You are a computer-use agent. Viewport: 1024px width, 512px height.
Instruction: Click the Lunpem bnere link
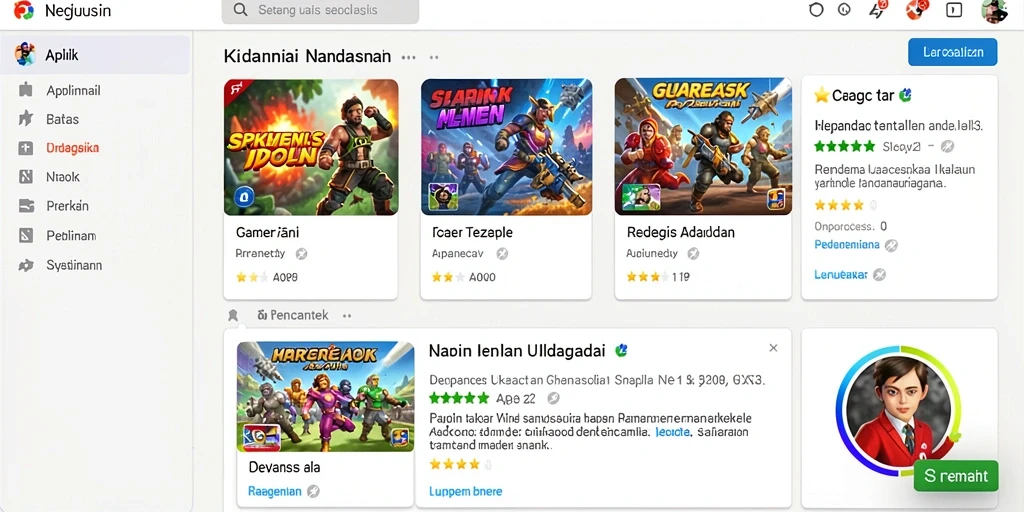tap(466, 491)
